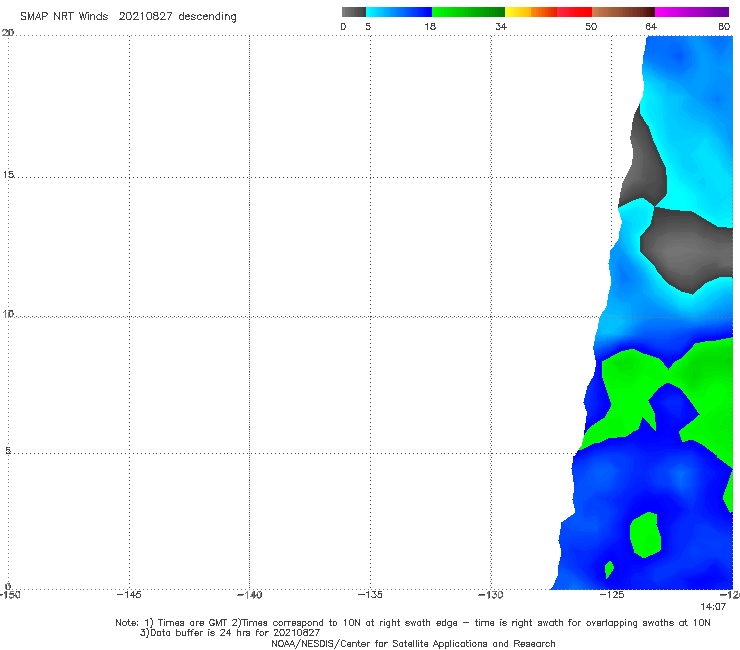The image size is (740, 650).
Task: Click the latitude axis label '15'
Action: [x=8, y=175]
